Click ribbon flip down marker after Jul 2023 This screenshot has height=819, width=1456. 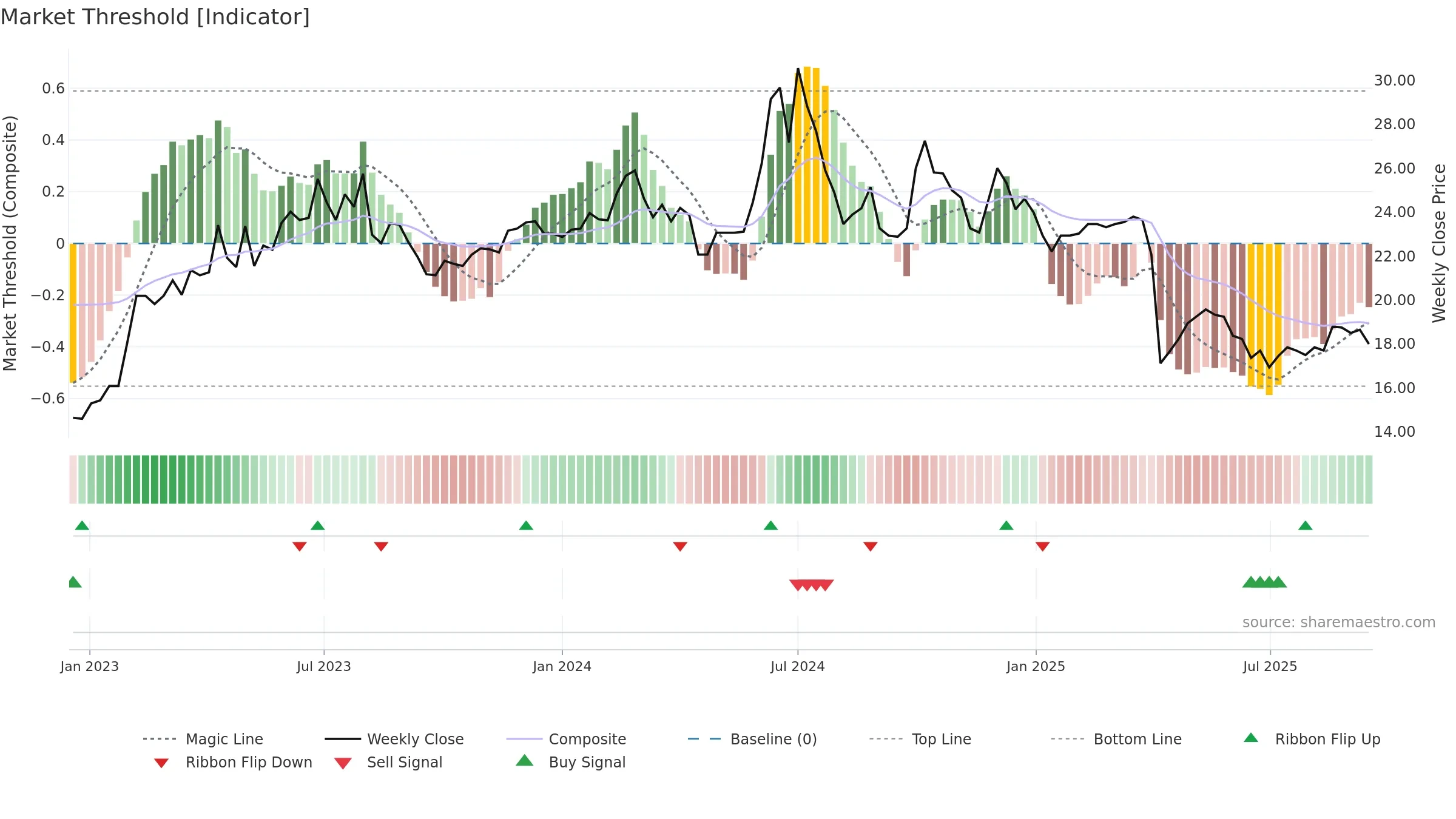pos(381,547)
